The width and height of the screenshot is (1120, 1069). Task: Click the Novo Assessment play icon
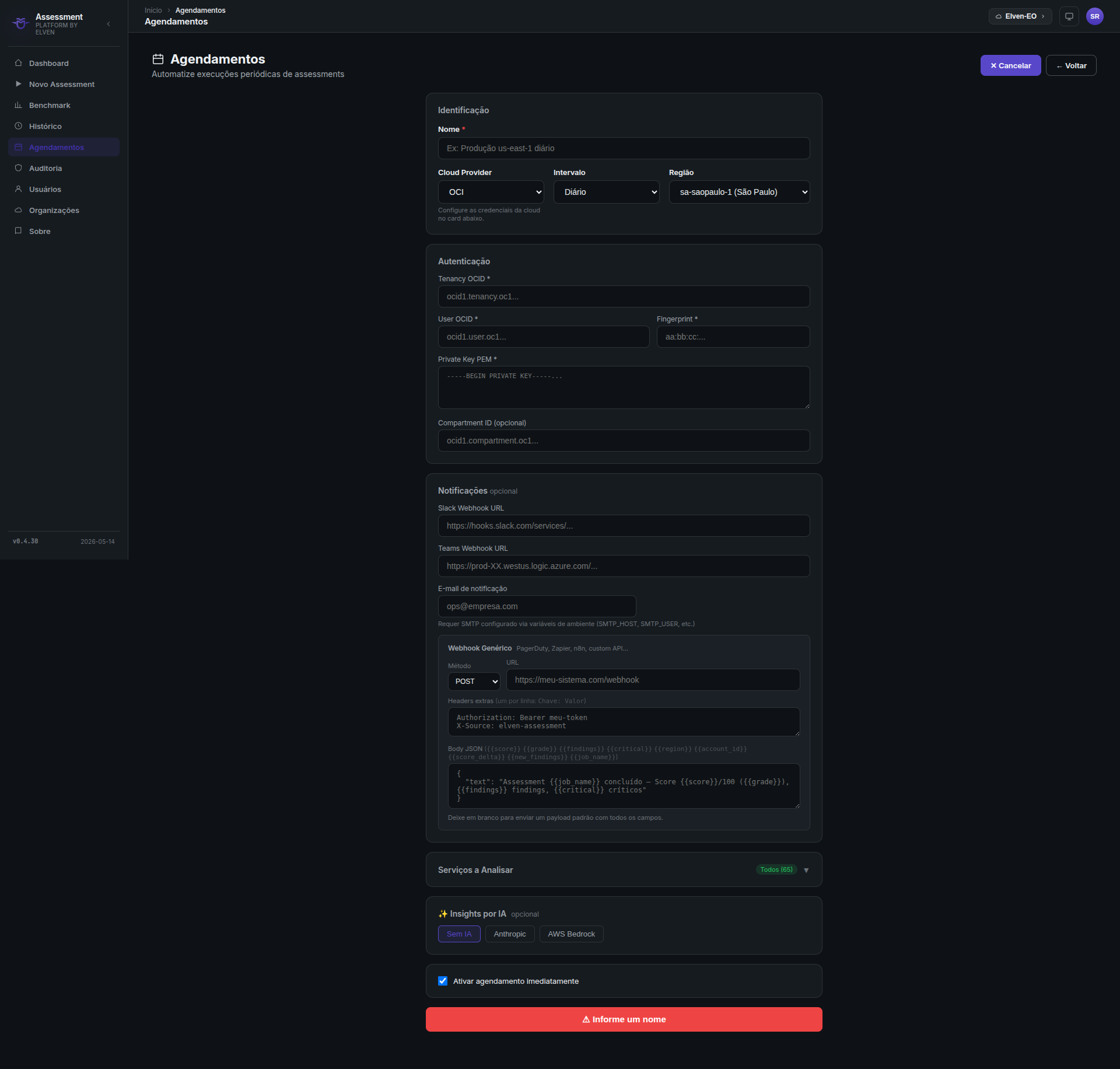18,84
